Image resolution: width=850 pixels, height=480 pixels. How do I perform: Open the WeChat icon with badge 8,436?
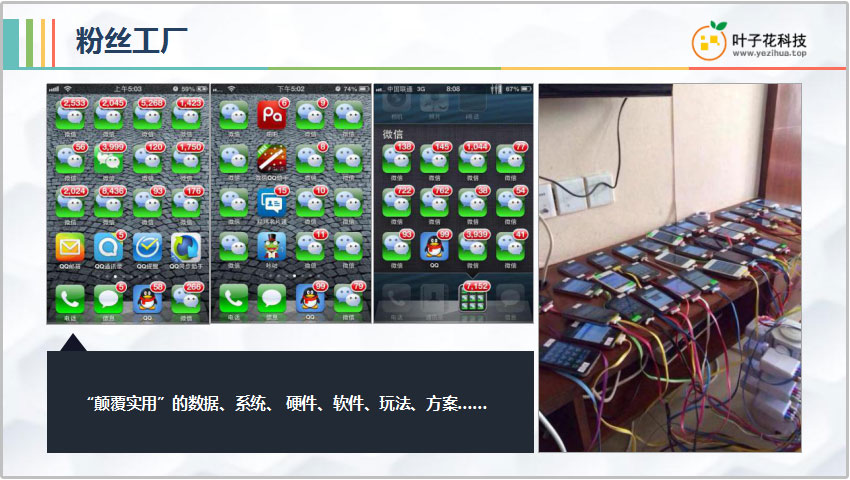[x=108, y=203]
